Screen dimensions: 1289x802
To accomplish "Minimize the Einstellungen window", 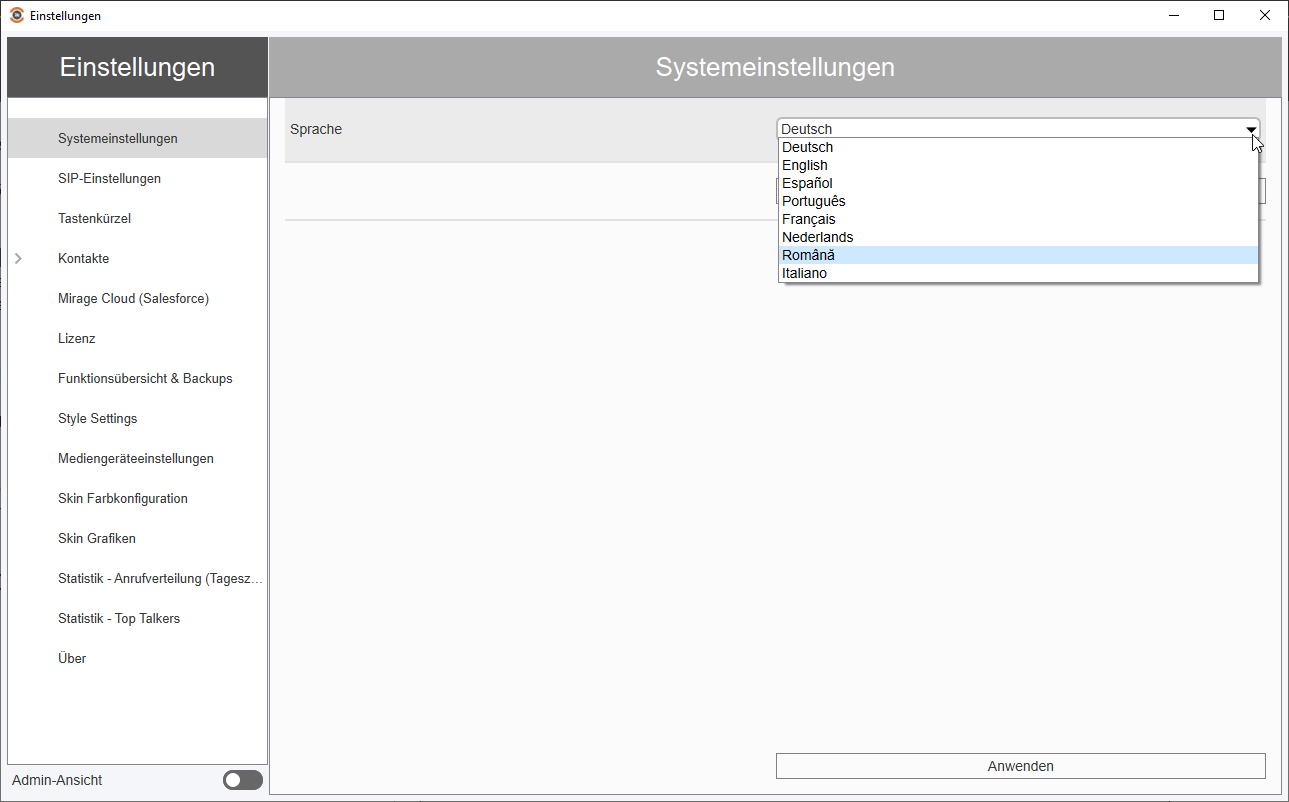I will 1173,15.
